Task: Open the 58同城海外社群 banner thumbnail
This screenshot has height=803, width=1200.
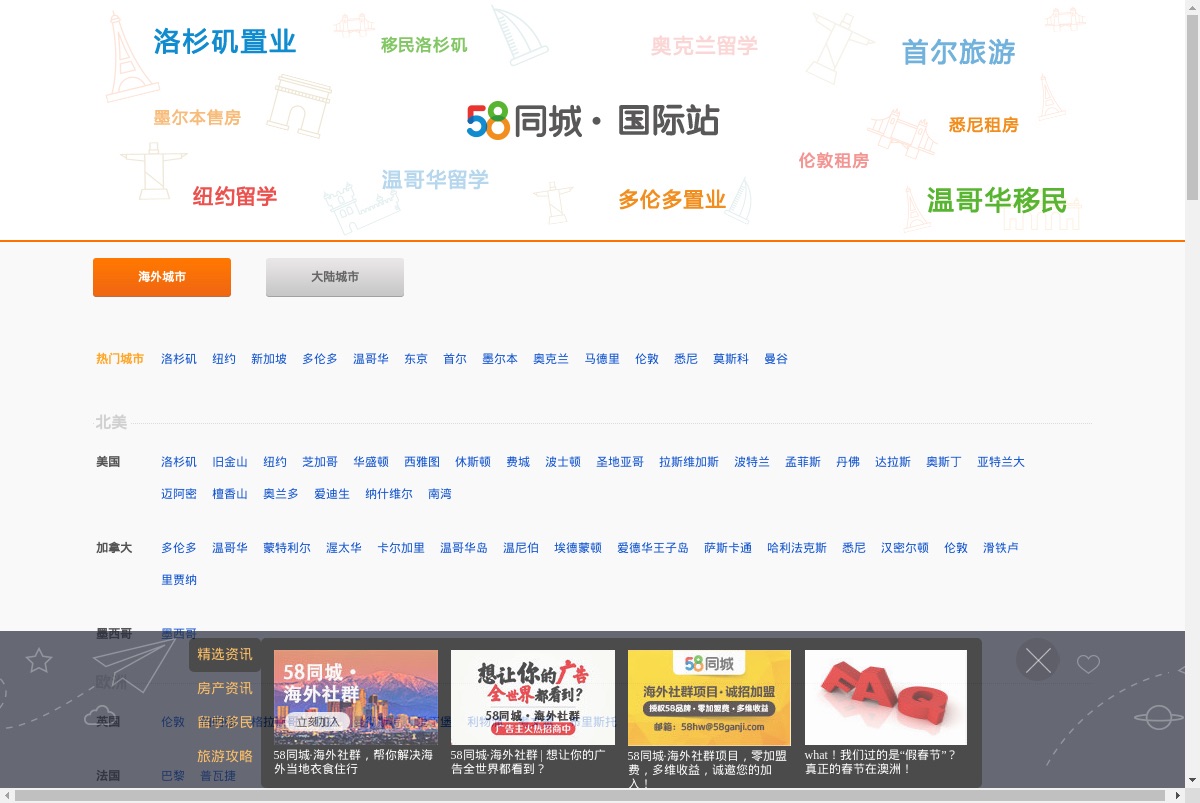Action: pos(356,697)
